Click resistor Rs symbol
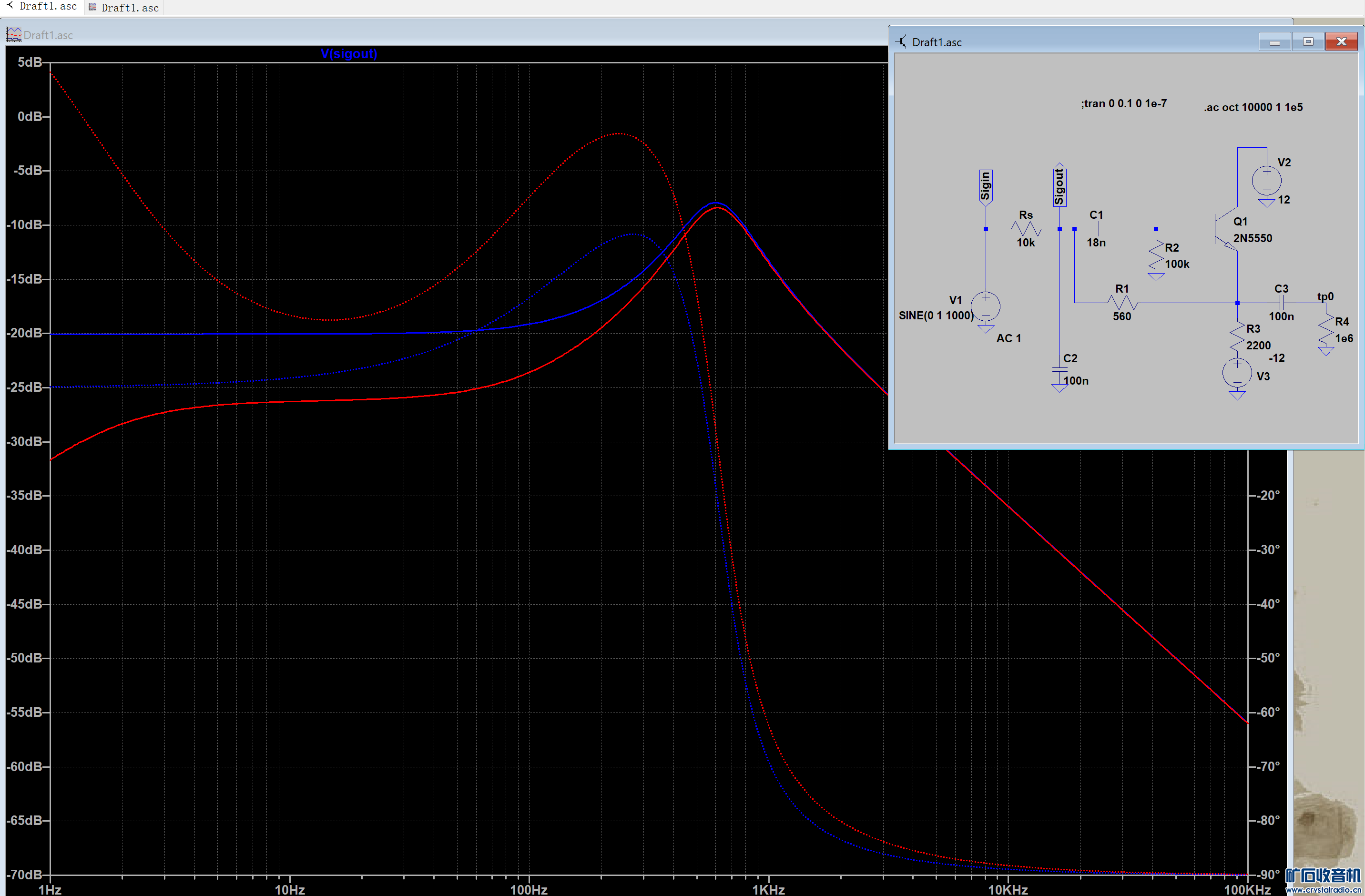This screenshot has width=1365, height=896. [1026, 229]
